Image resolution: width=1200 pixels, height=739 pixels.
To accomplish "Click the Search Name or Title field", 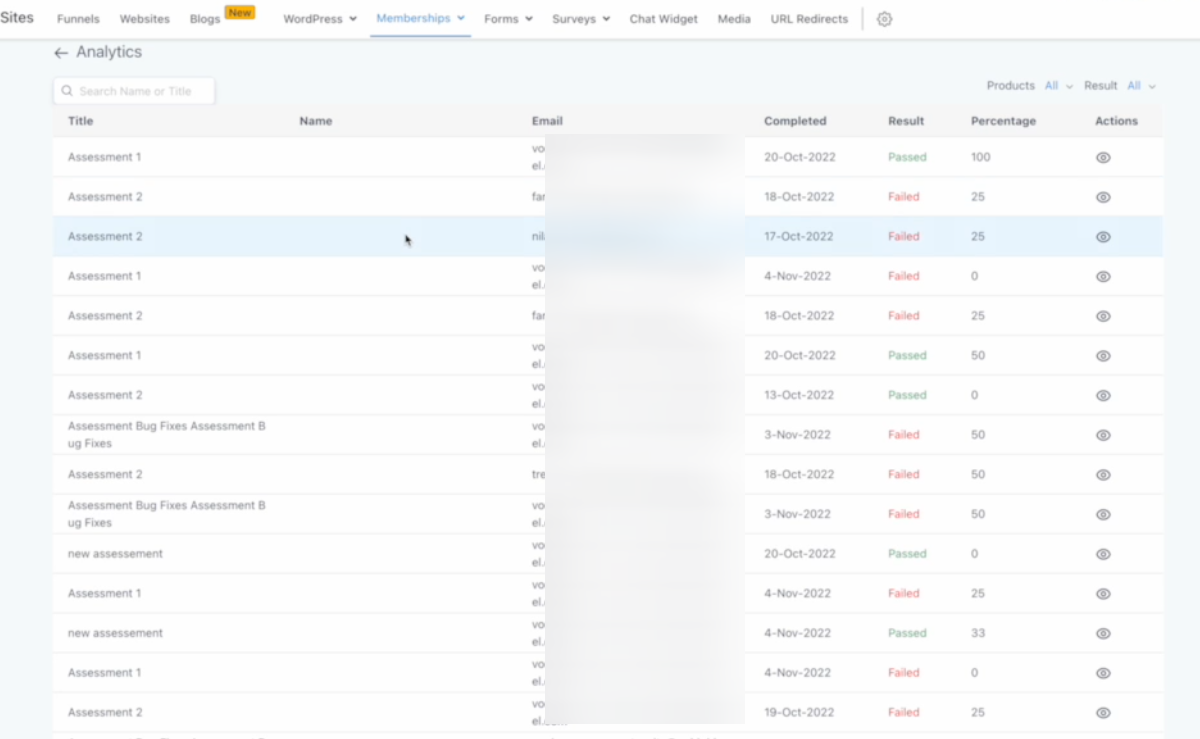I will (x=135, y=91).
